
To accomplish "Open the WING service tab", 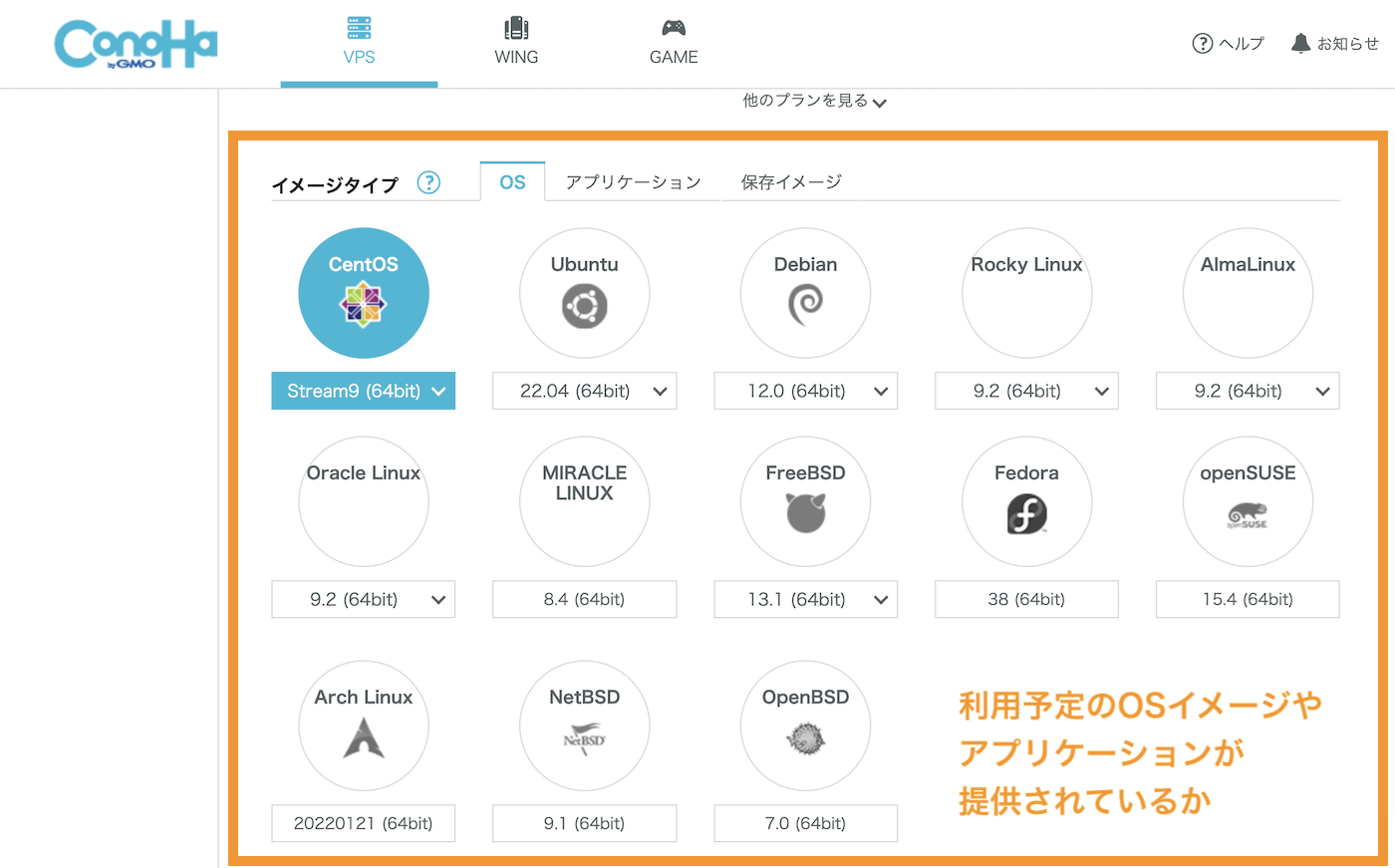I will coord(516,43).
